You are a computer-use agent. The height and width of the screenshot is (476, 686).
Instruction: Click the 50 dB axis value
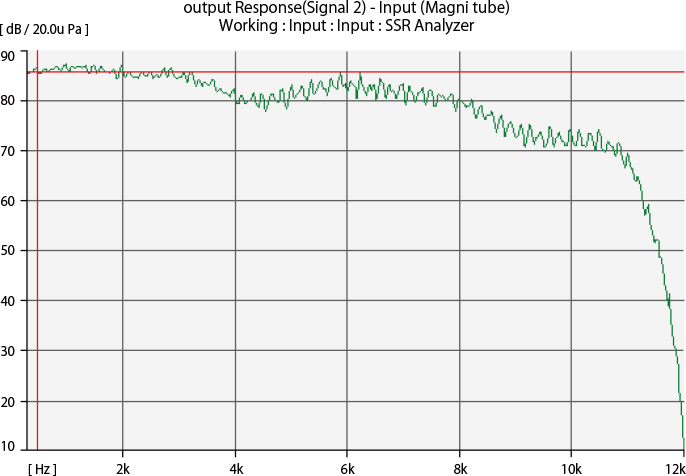click(x=8, y=251)
